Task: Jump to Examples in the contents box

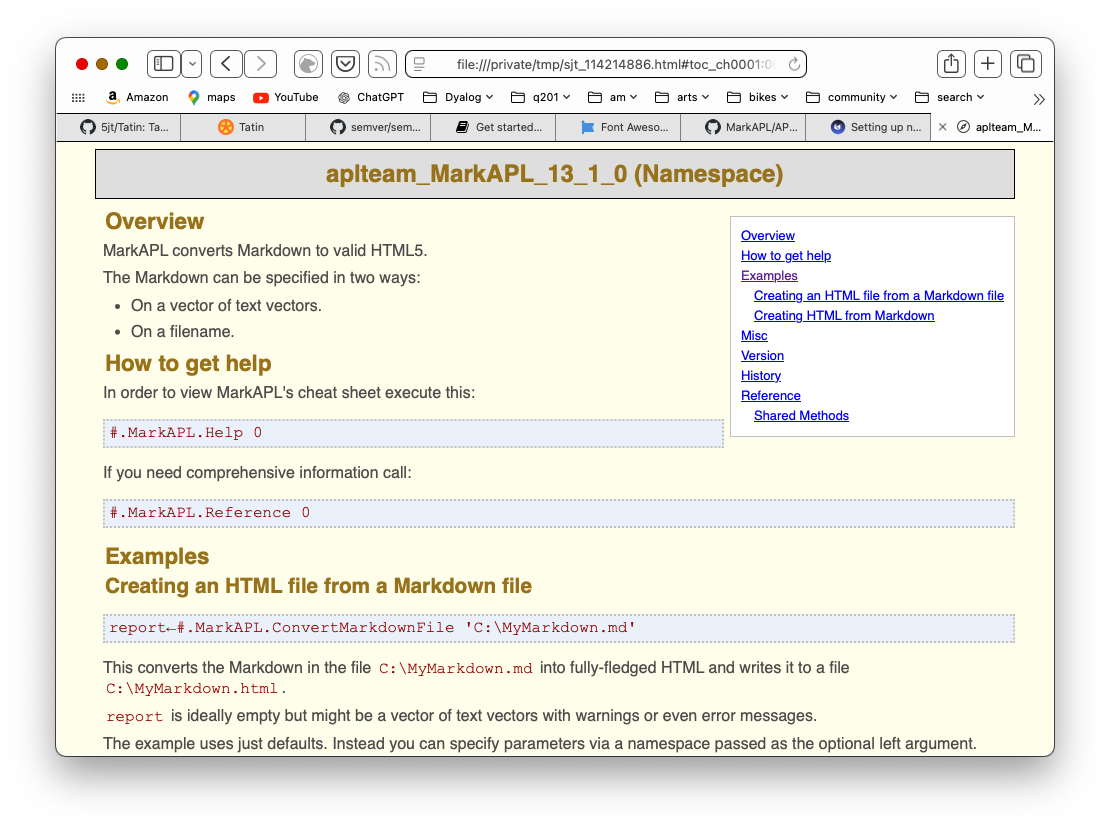Action: [769, 275]
